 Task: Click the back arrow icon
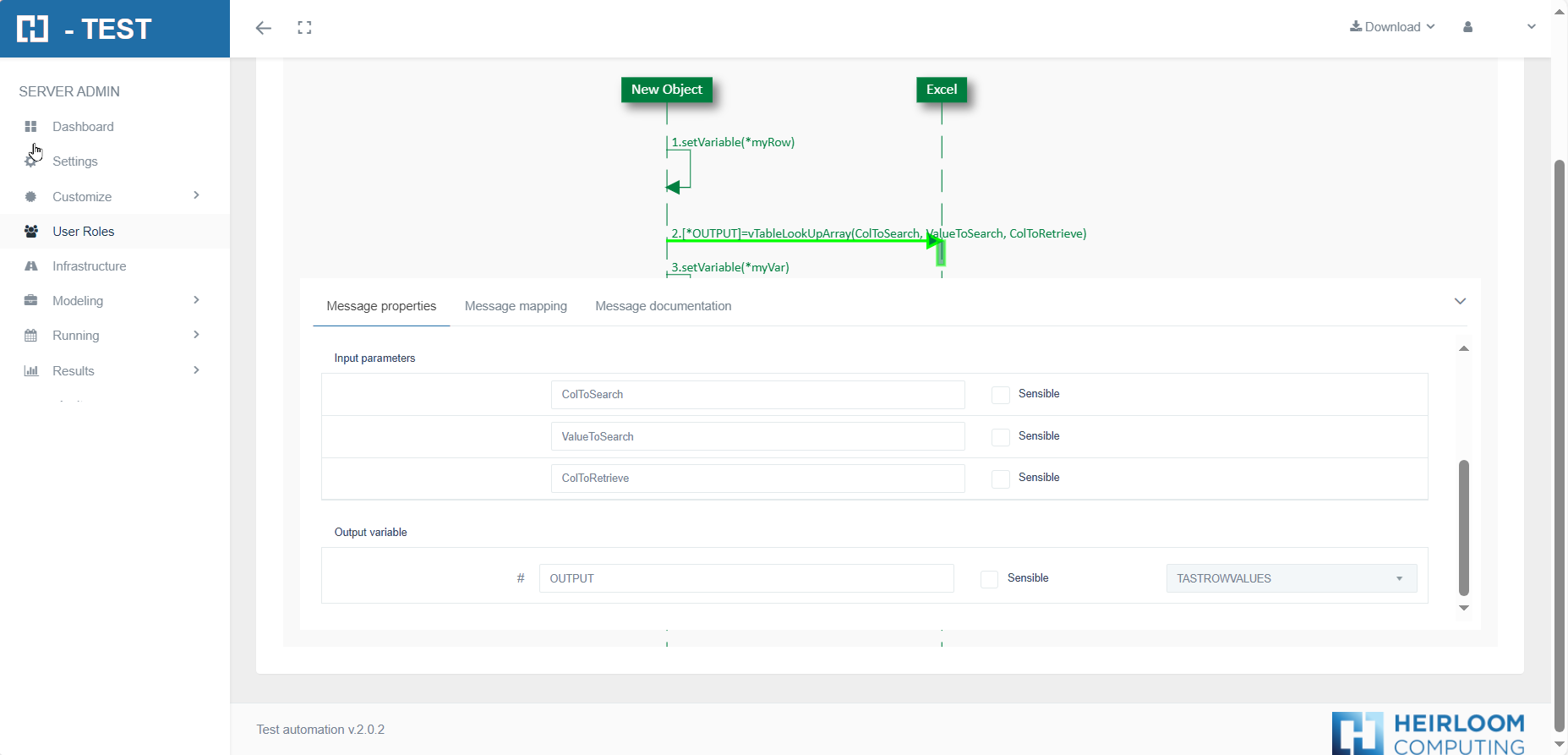264,28
